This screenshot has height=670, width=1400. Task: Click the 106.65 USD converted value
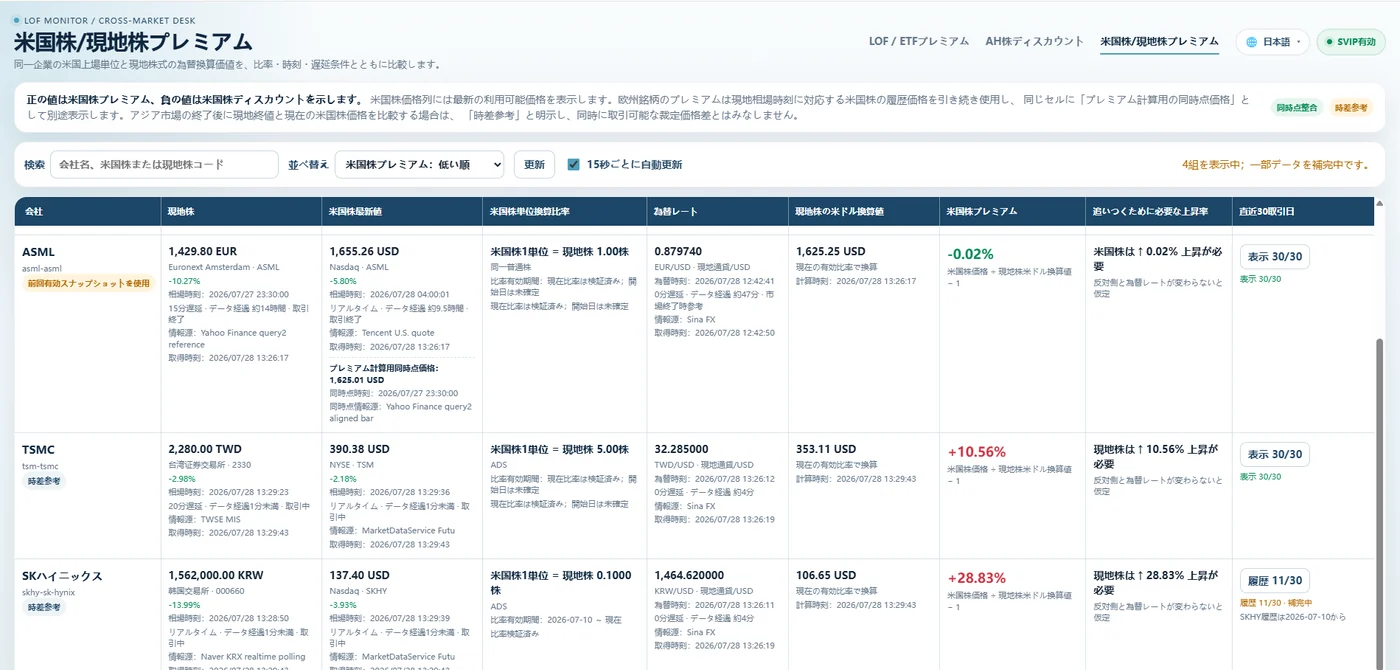pyautogui.click(x=826, y=576)
